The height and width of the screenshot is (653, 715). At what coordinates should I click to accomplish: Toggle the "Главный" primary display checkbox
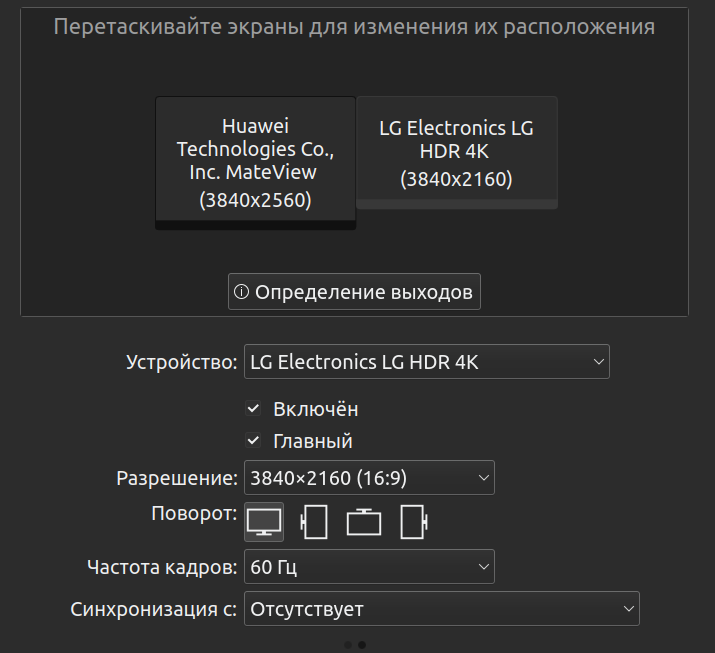coord(254,441)
